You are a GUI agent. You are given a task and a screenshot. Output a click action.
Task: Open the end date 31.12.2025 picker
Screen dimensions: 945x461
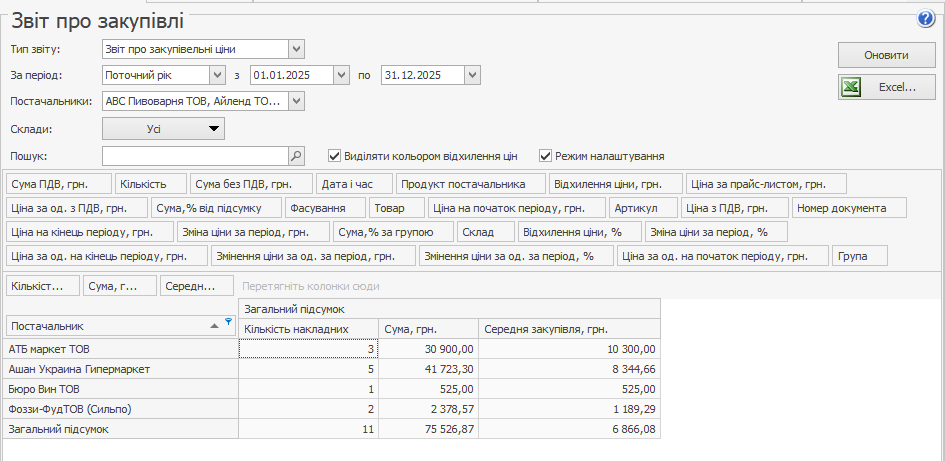[473, 75]
